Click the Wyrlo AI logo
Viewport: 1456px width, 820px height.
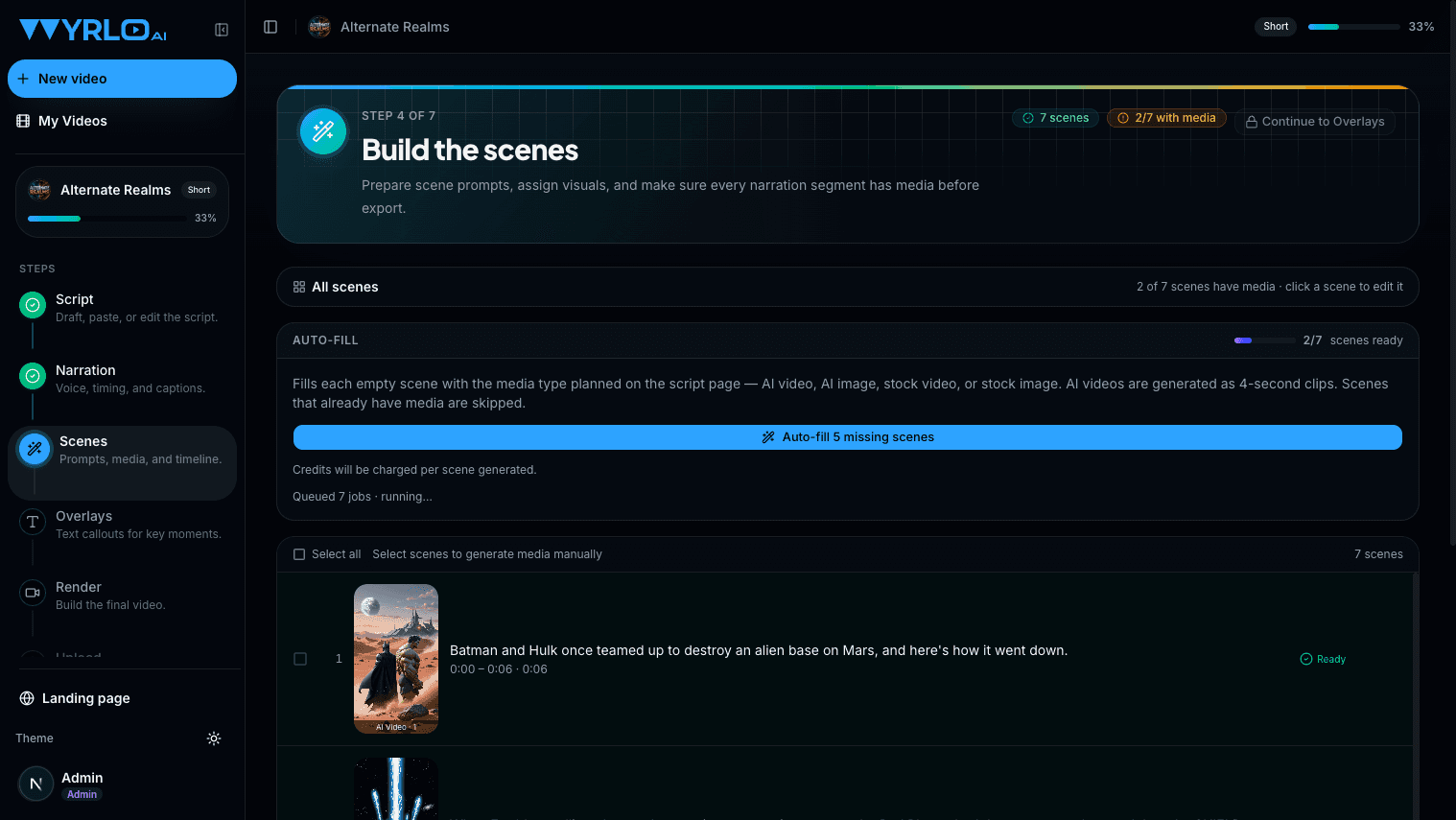click(93, 30)
